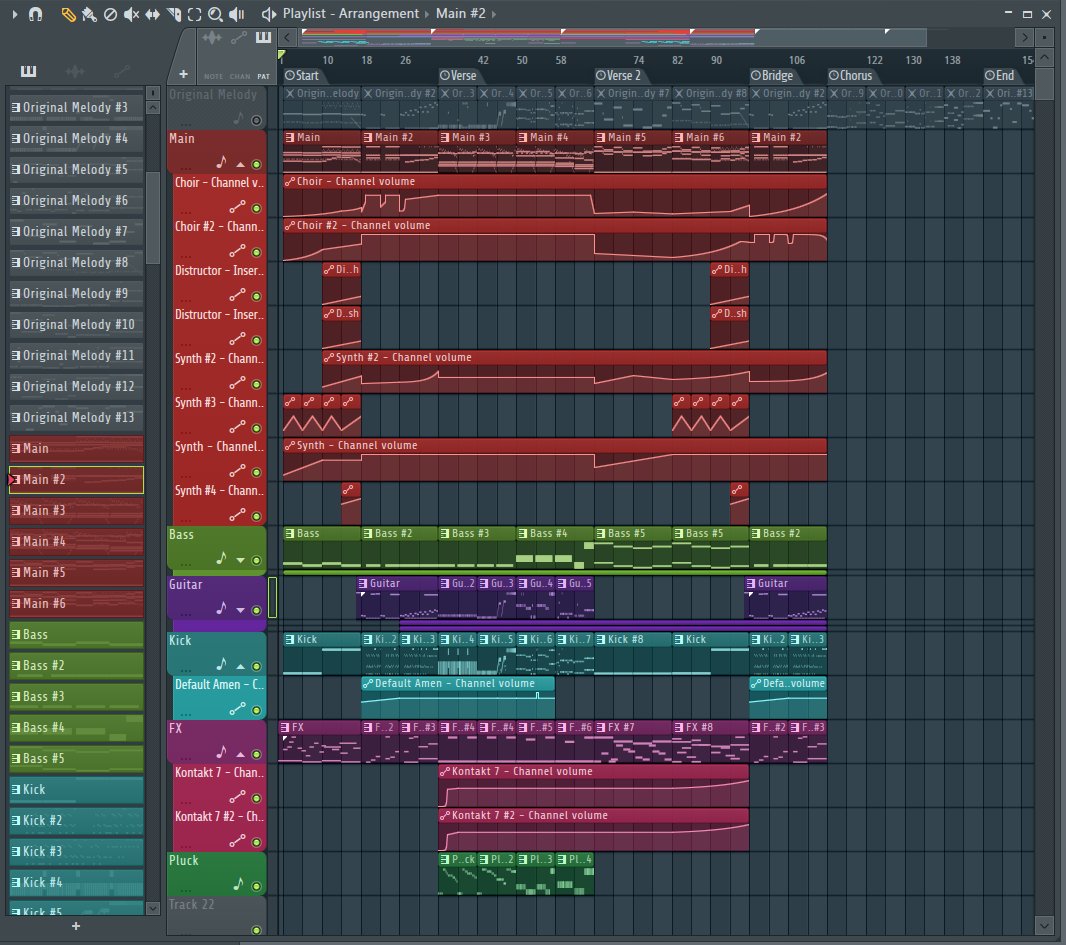Select the Draw pencil tool
Image resolution: width=1066 pixels, height=945 pixels.
[x=68, y=14]
